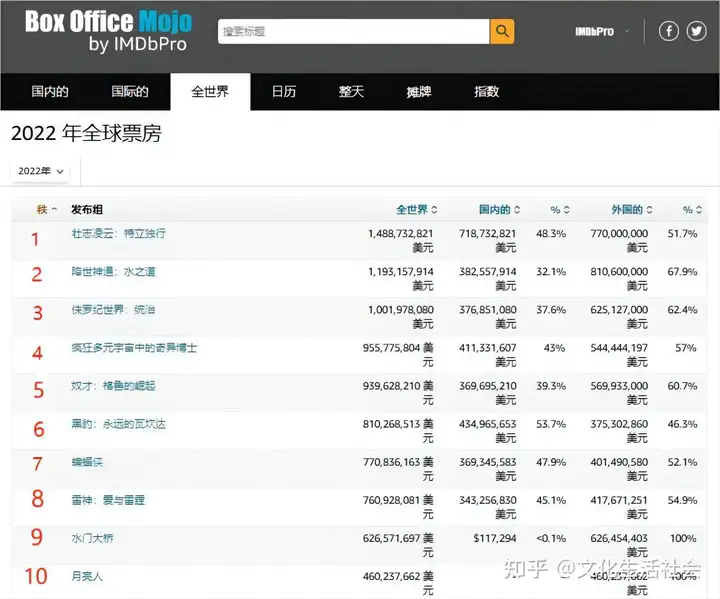Open the 黑豹：永远的瓦坎达 link

118,424
